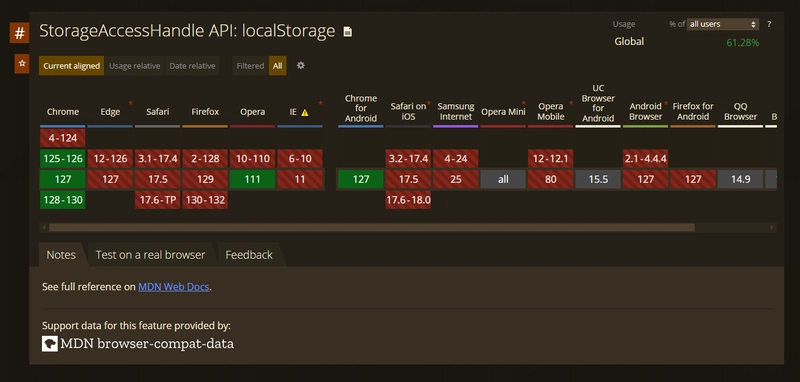Click the Firefox 129 version cell
This screenshot has height=382, width=800.
(x=205, y=180)
